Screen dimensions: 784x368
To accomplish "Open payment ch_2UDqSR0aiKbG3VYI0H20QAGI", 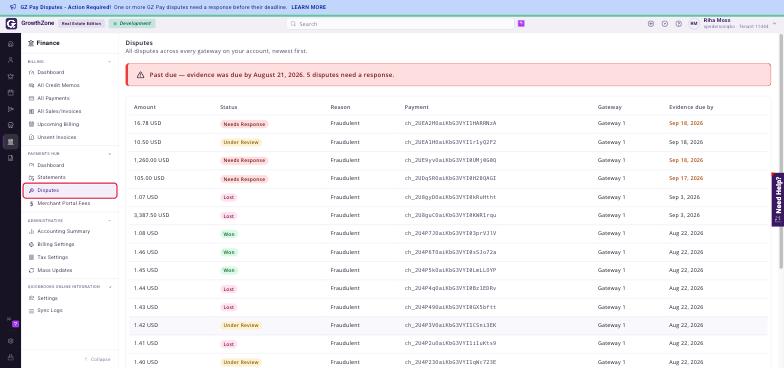I will click(450, 178).
